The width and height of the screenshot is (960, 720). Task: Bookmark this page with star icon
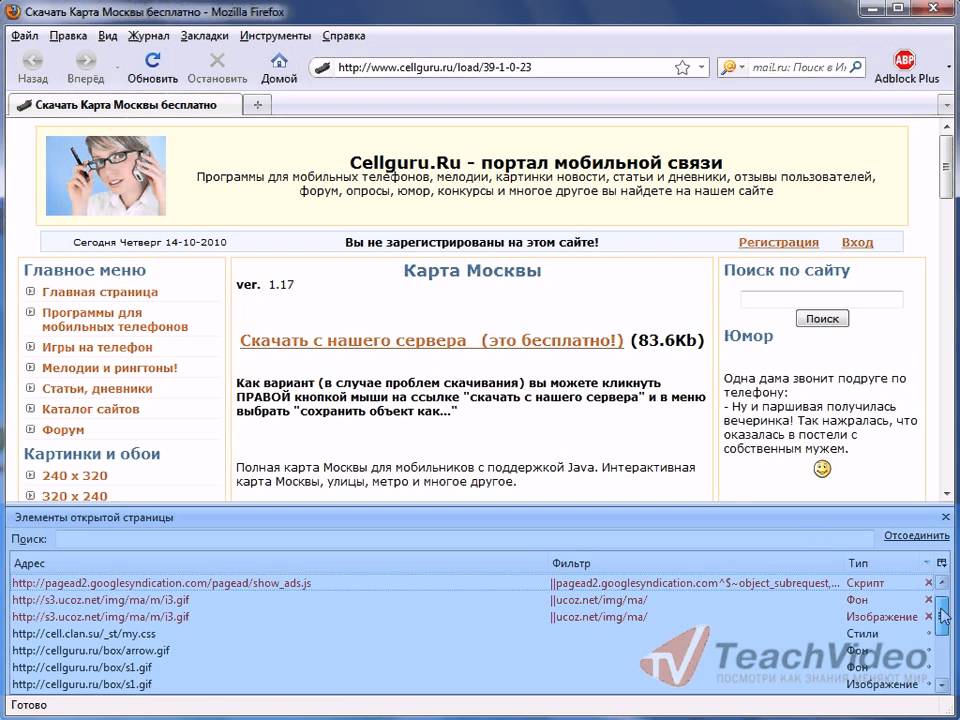(x=682, y=67)
